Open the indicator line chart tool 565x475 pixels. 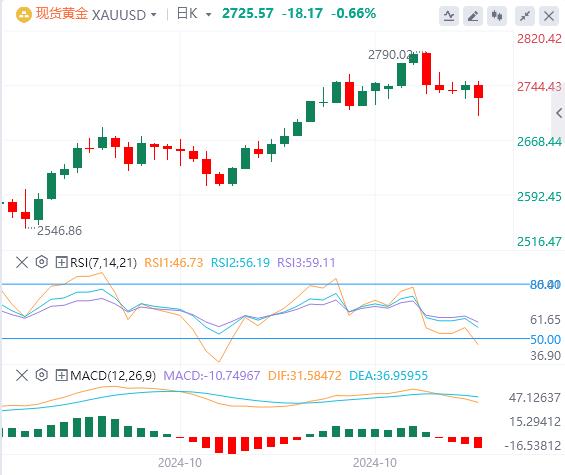[449, 16]
